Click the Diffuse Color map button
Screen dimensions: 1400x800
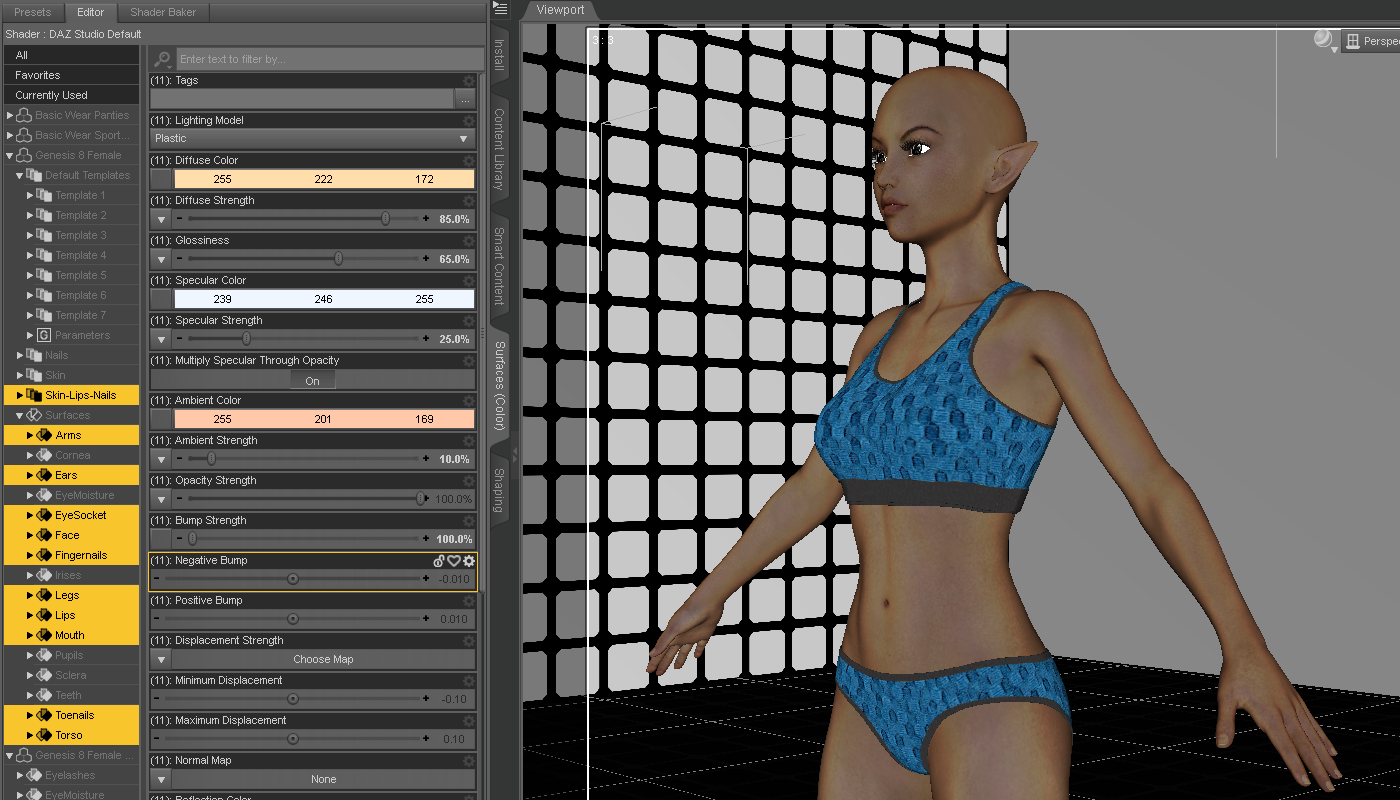[x=161, y=179]
